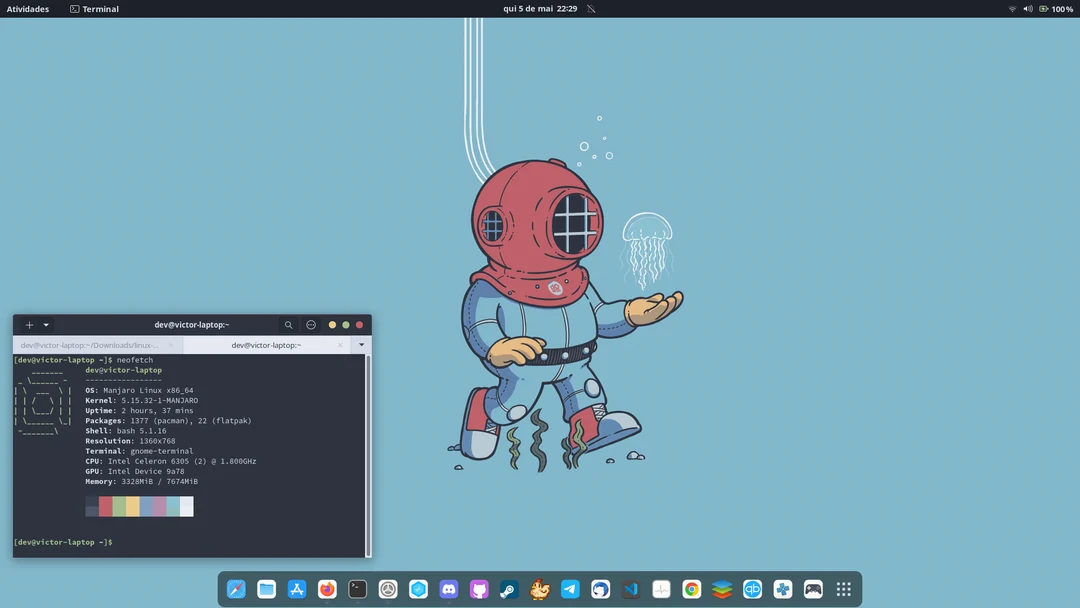Click the new tab plus button

pos(29,325)
